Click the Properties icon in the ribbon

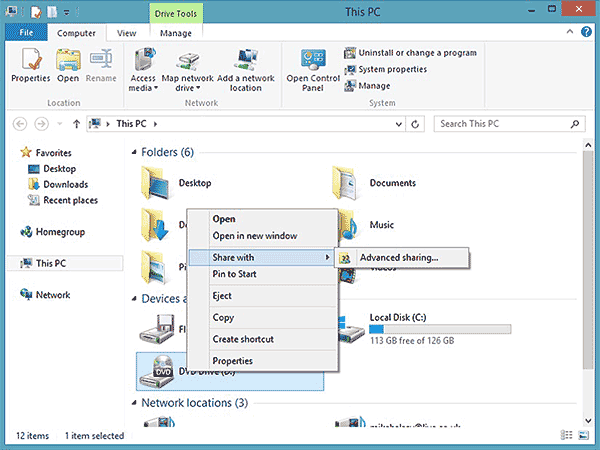pos(30,66)
